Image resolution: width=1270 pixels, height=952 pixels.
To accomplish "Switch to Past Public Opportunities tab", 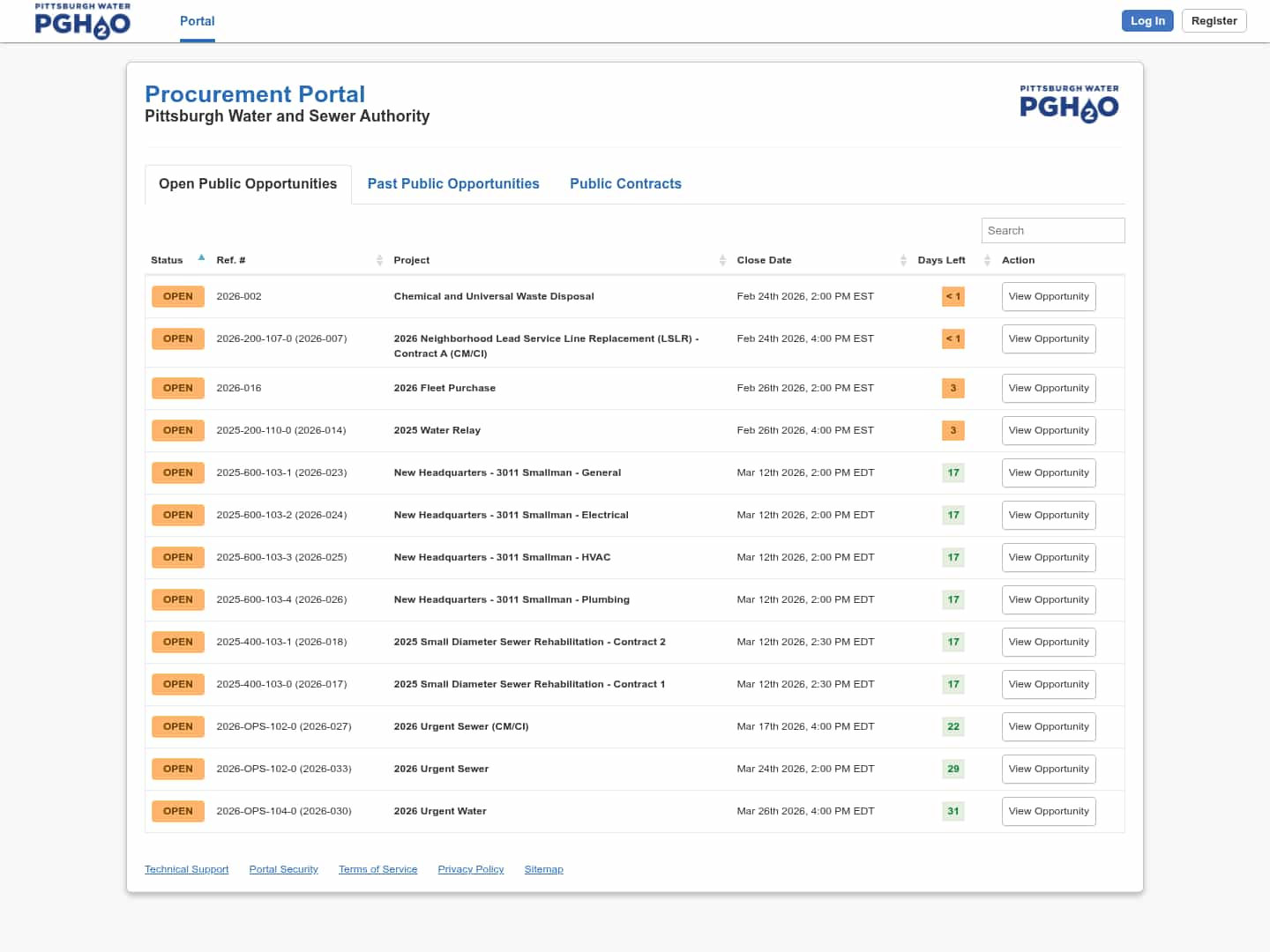I will [453, 183].
